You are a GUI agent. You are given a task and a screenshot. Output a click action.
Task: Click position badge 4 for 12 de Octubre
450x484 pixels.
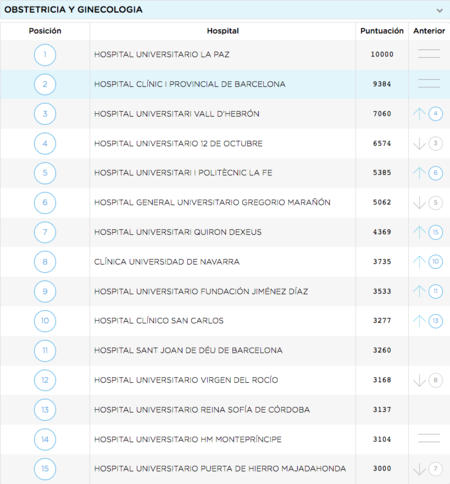(45, 144)
